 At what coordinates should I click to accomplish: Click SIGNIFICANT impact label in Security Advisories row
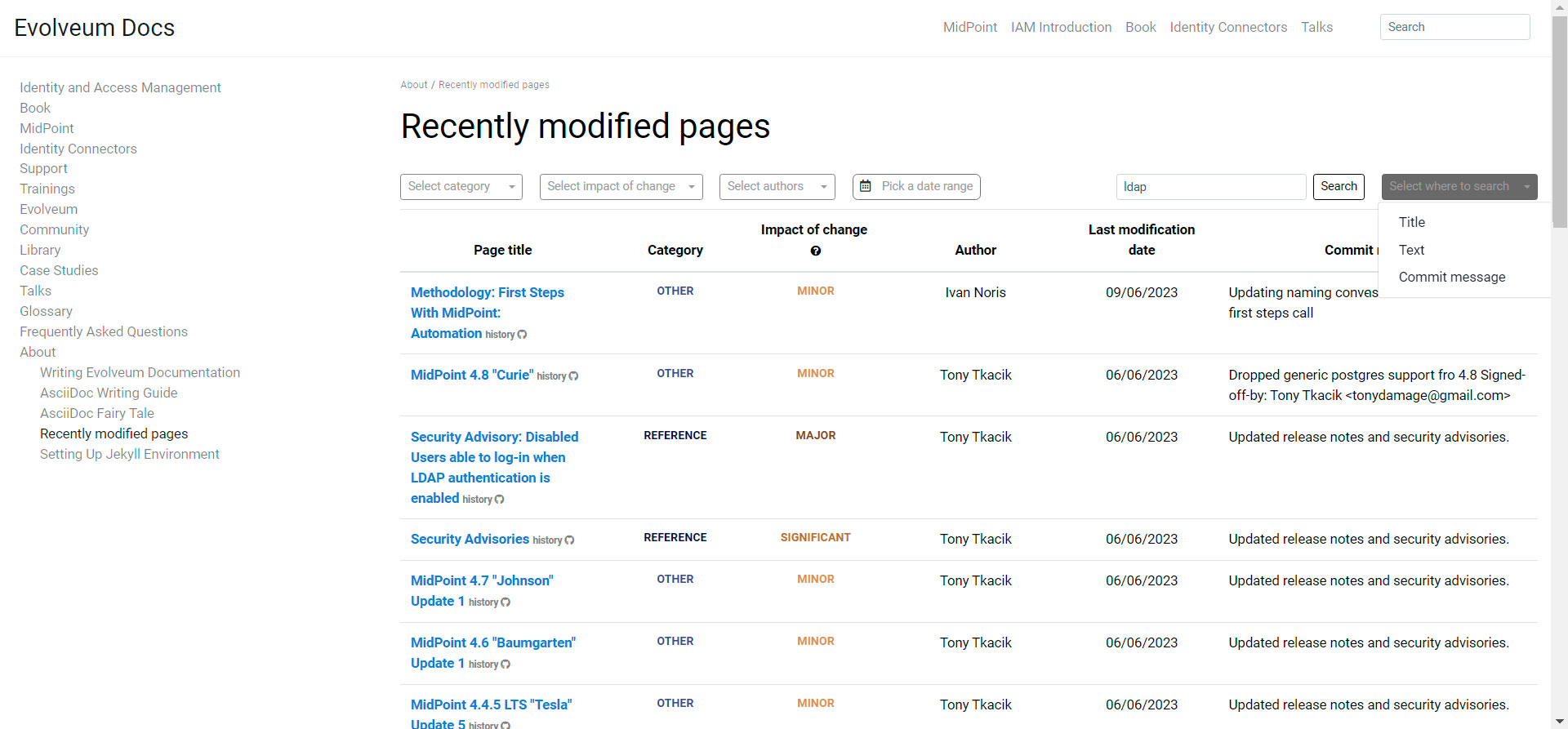click(815, 537)
